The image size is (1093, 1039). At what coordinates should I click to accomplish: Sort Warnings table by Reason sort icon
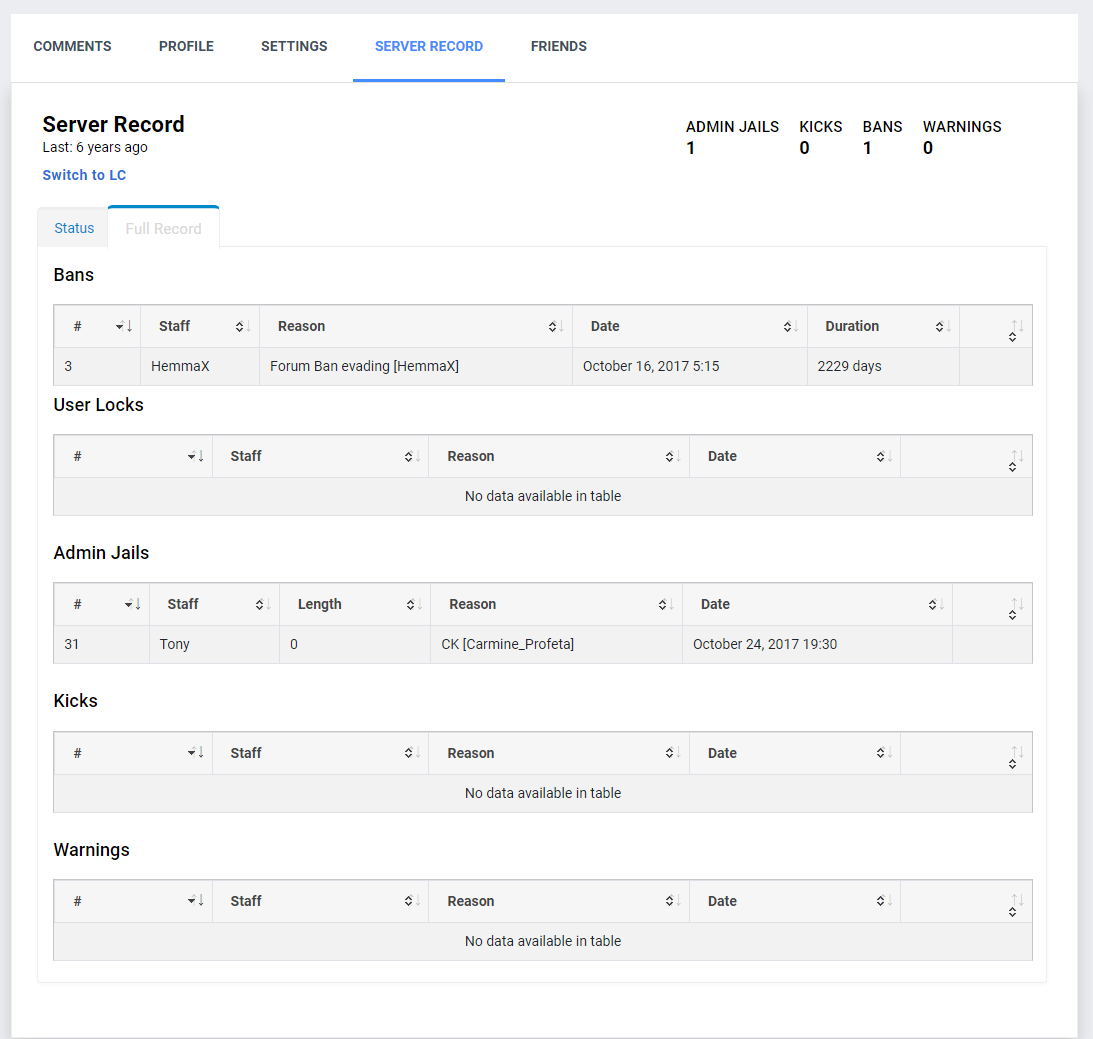pos(673,900)
